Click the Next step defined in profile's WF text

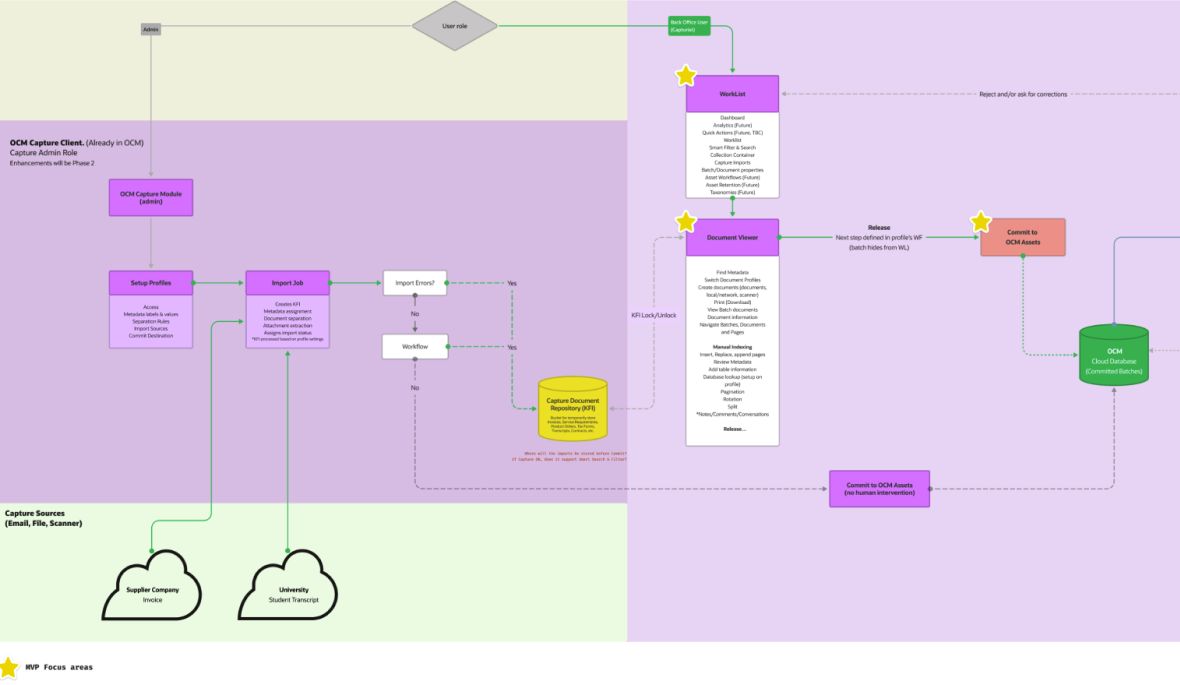[878, 237]
